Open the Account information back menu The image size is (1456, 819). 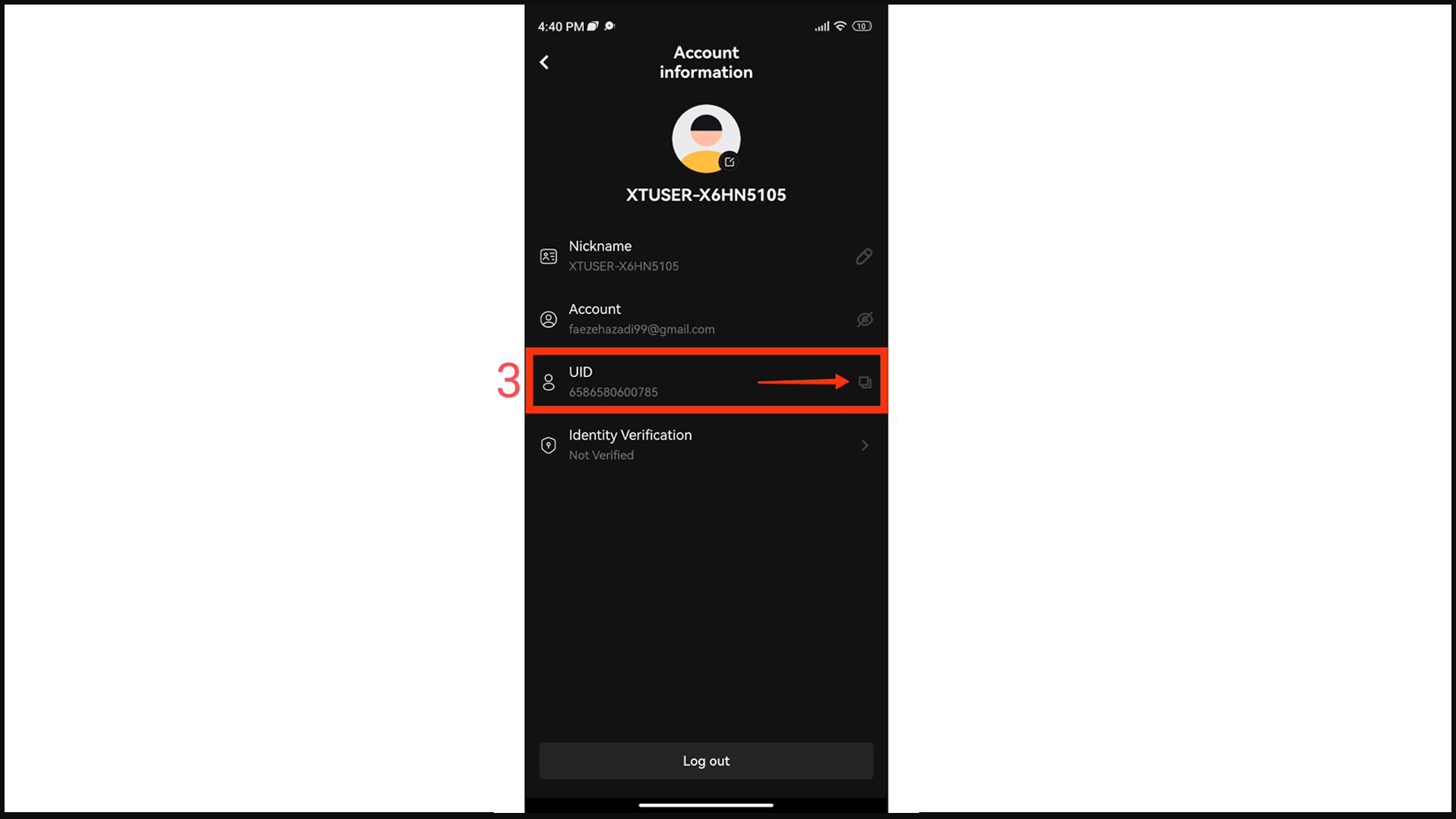pyautogui.click(x=545, y=62)
